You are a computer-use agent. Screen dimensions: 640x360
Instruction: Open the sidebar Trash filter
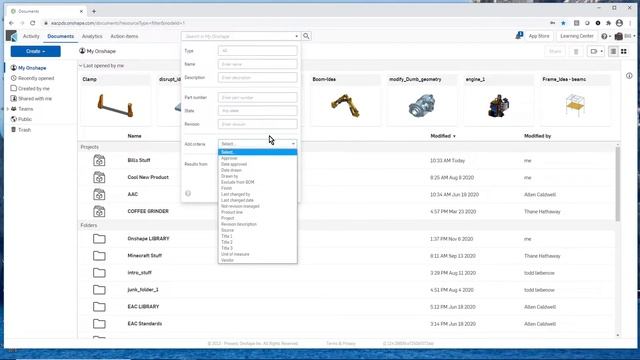pos(24,130)
